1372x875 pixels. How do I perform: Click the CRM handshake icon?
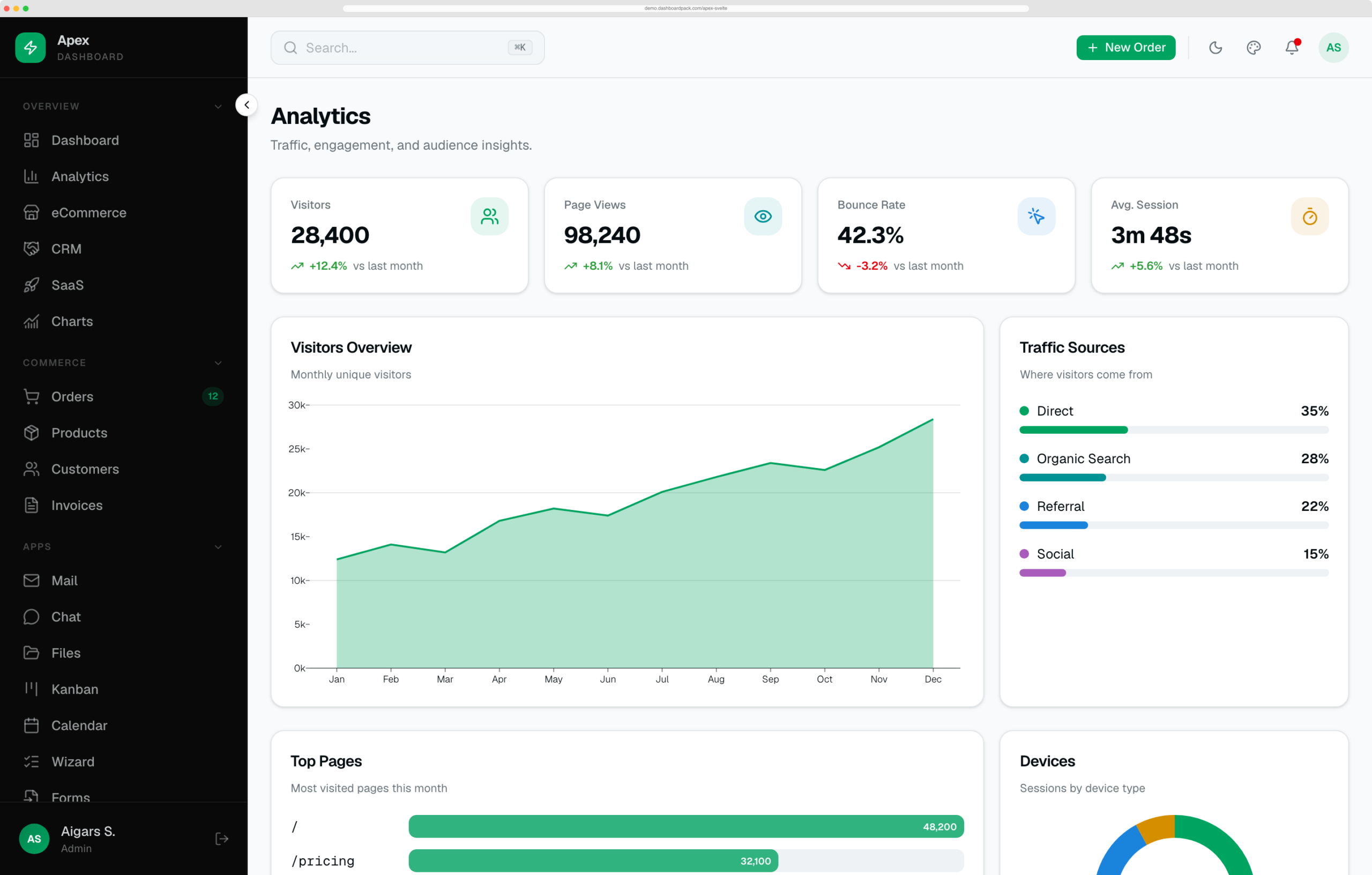click(x=31, y=249)
